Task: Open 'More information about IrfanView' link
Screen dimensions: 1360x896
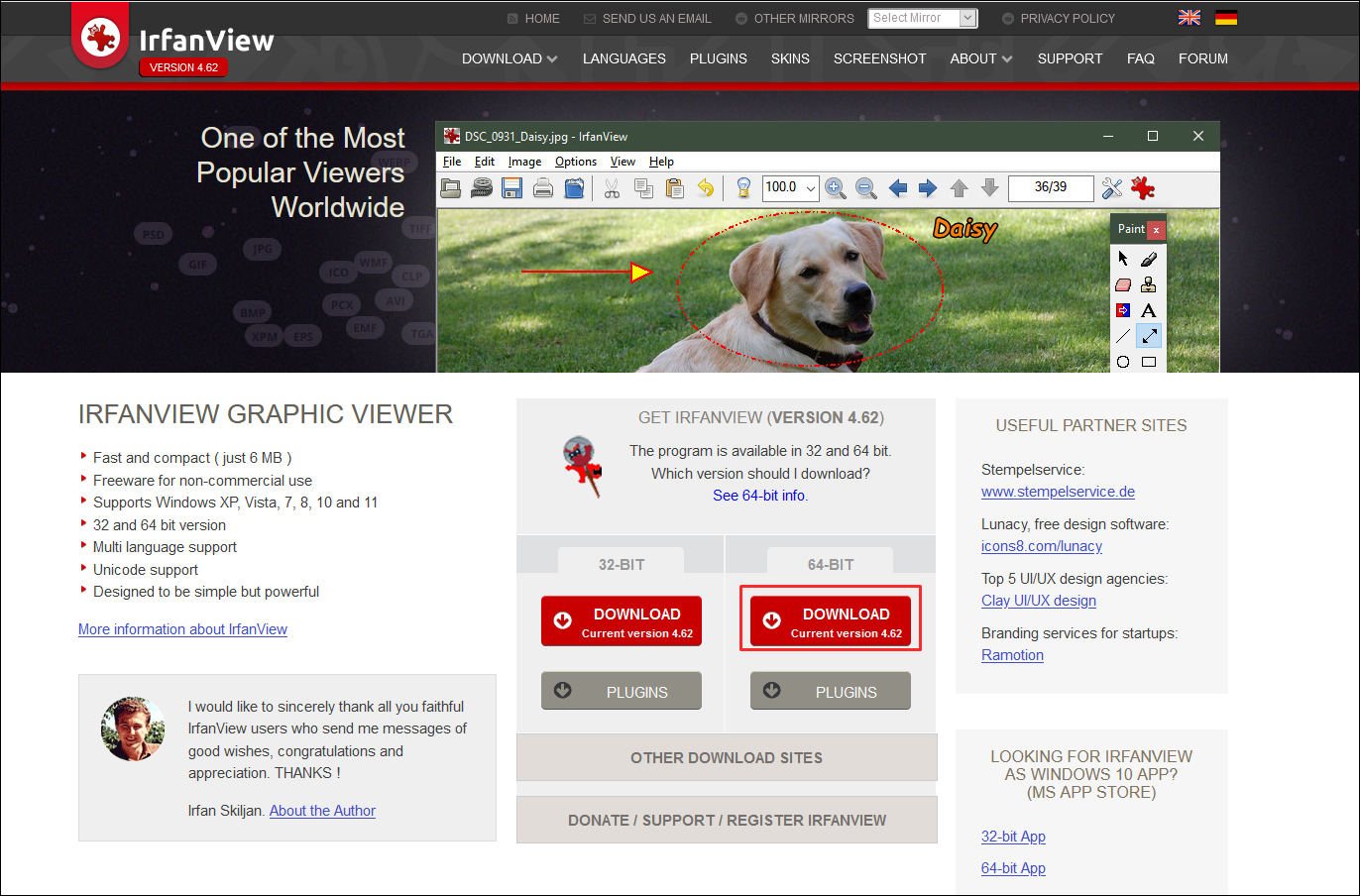Action: tap(182, 629)
